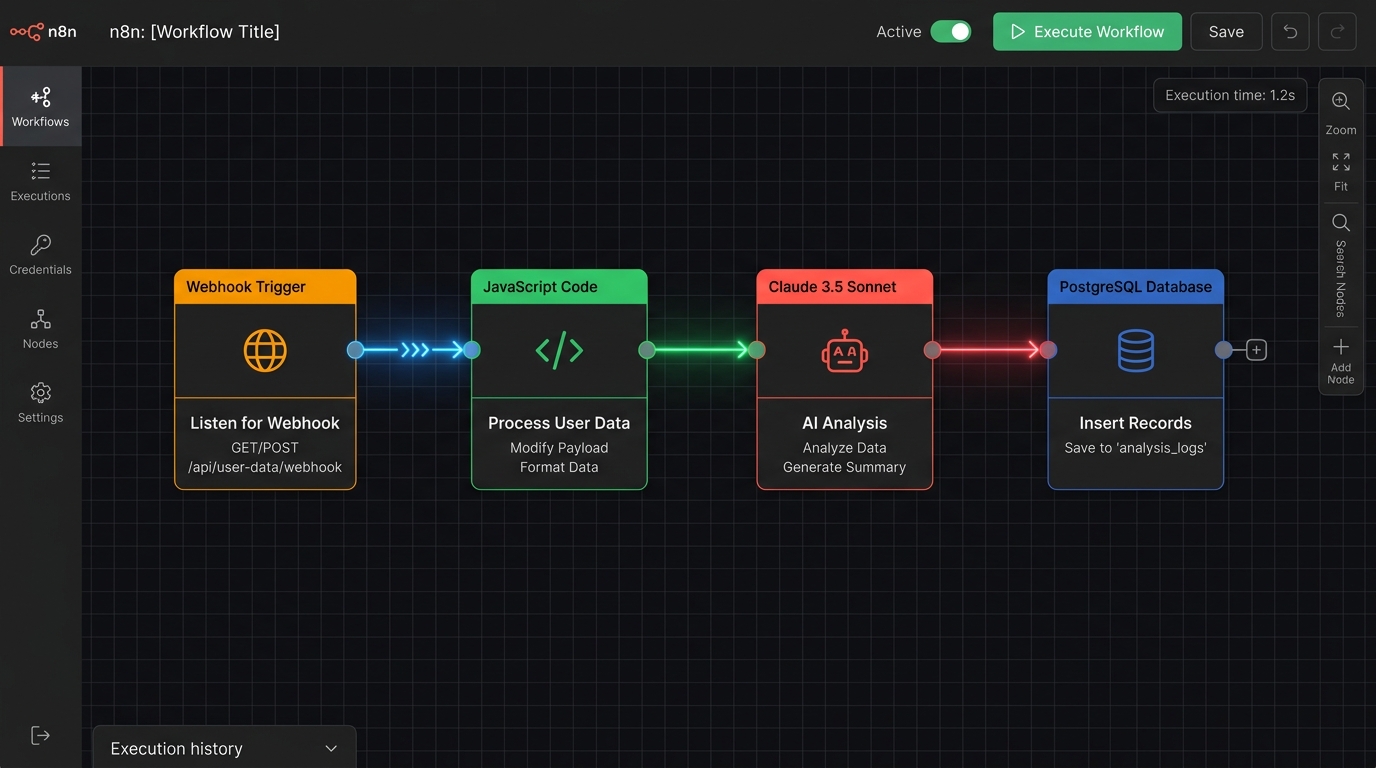Click the Insert Records label

(1135, 423)
